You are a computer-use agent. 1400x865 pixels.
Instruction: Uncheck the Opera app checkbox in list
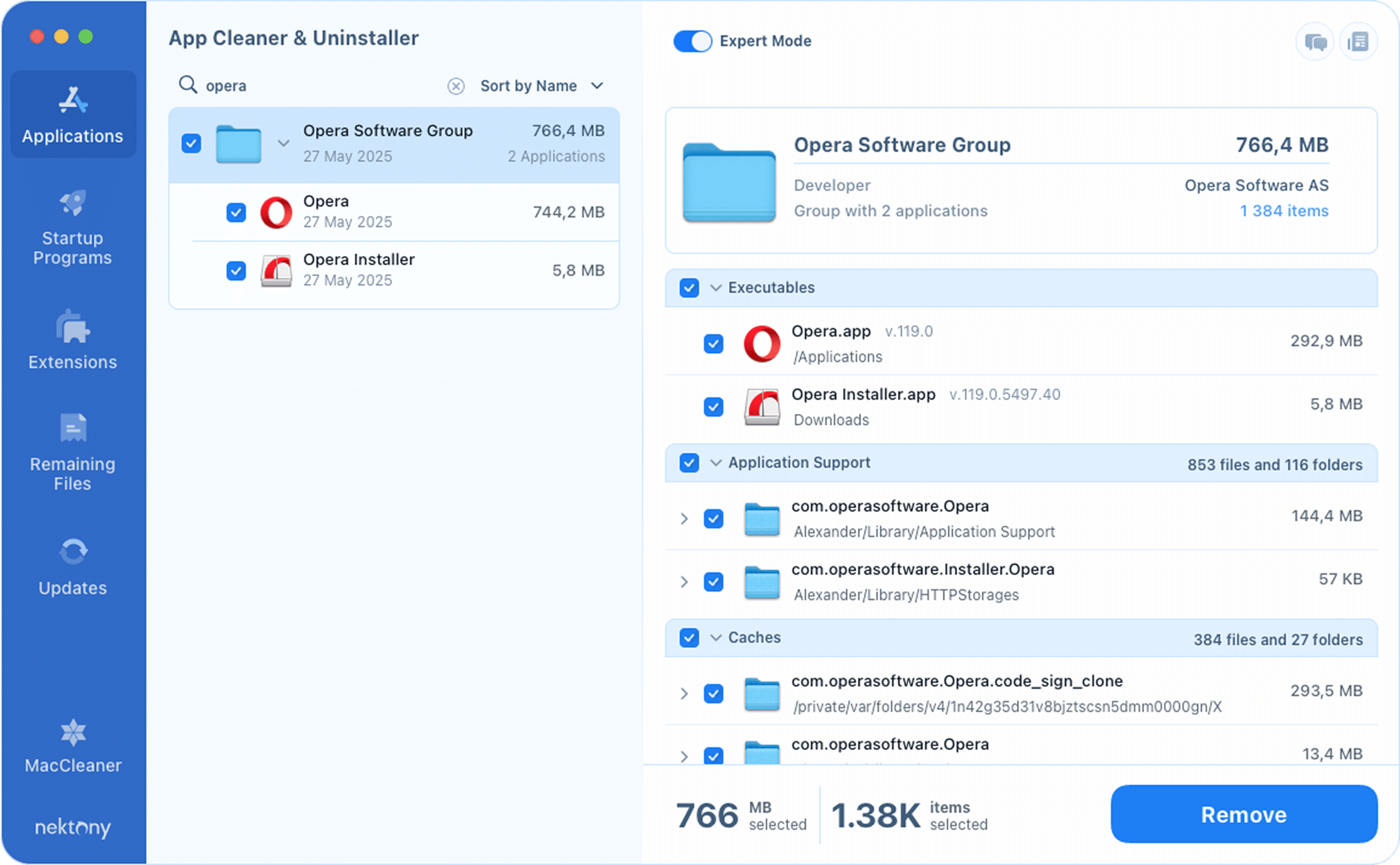(236, 213)
